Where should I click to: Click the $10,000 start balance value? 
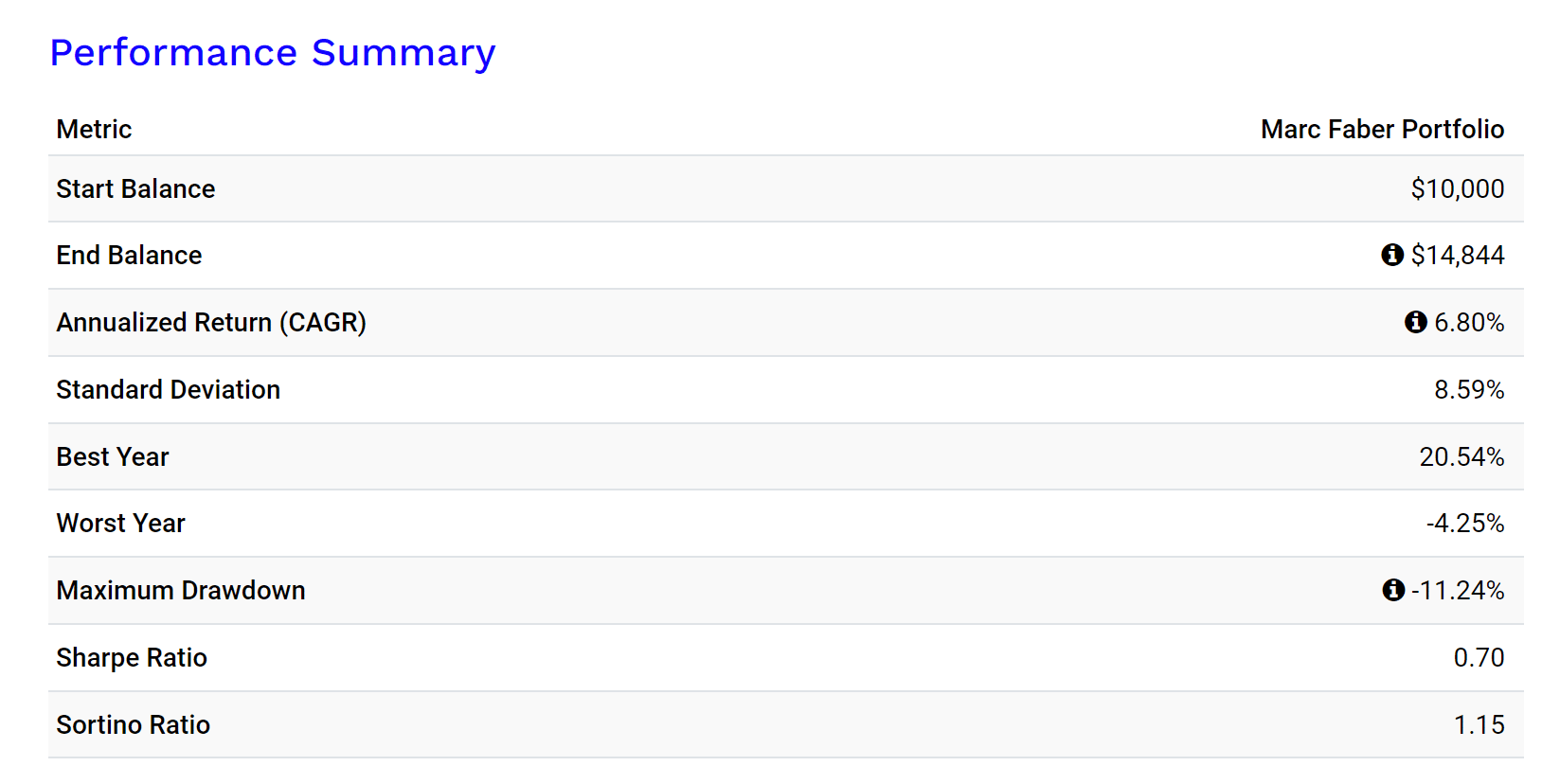click(x=1457, y=189)
